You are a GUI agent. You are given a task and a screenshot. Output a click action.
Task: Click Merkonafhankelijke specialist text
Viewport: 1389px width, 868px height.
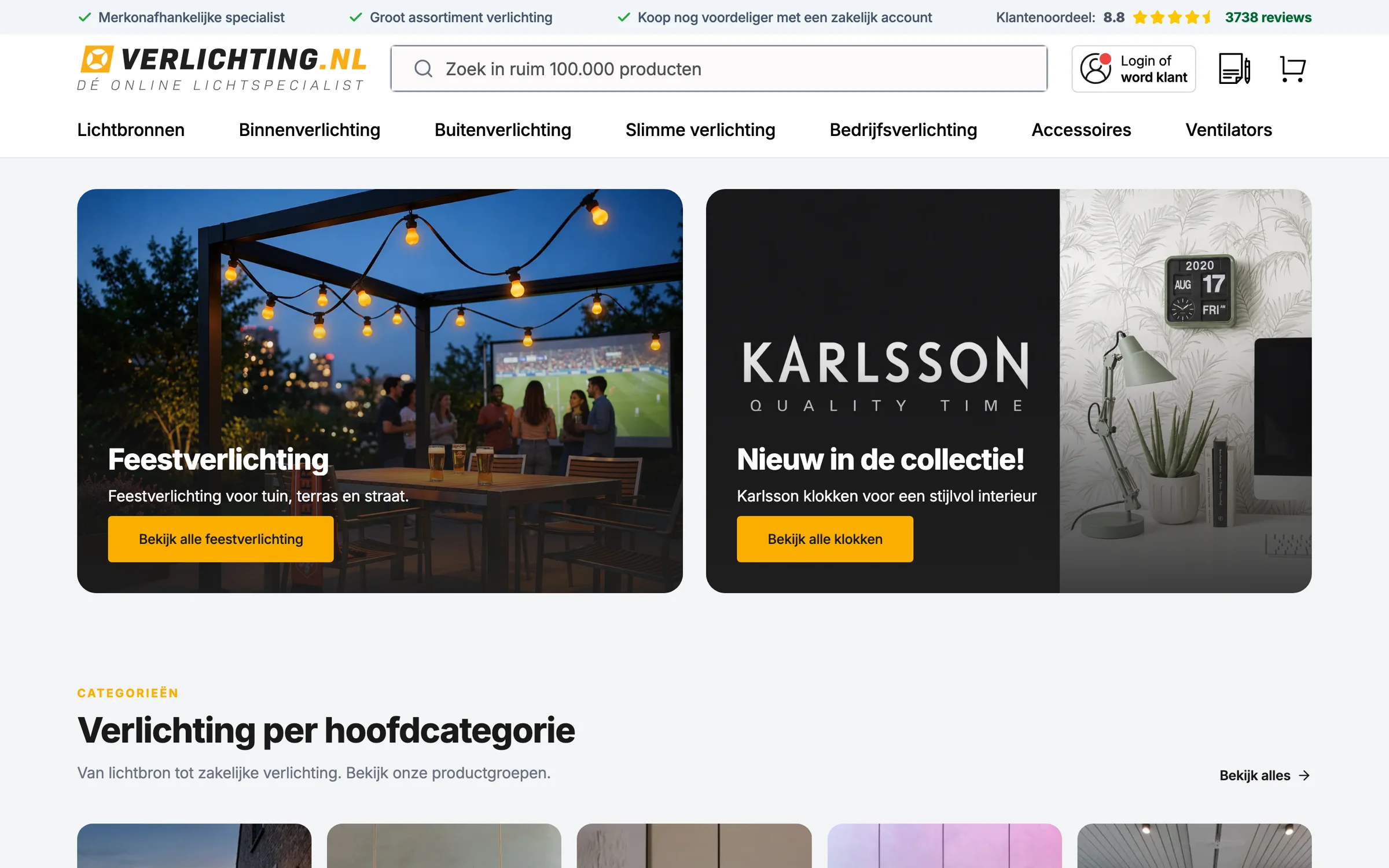191,17
